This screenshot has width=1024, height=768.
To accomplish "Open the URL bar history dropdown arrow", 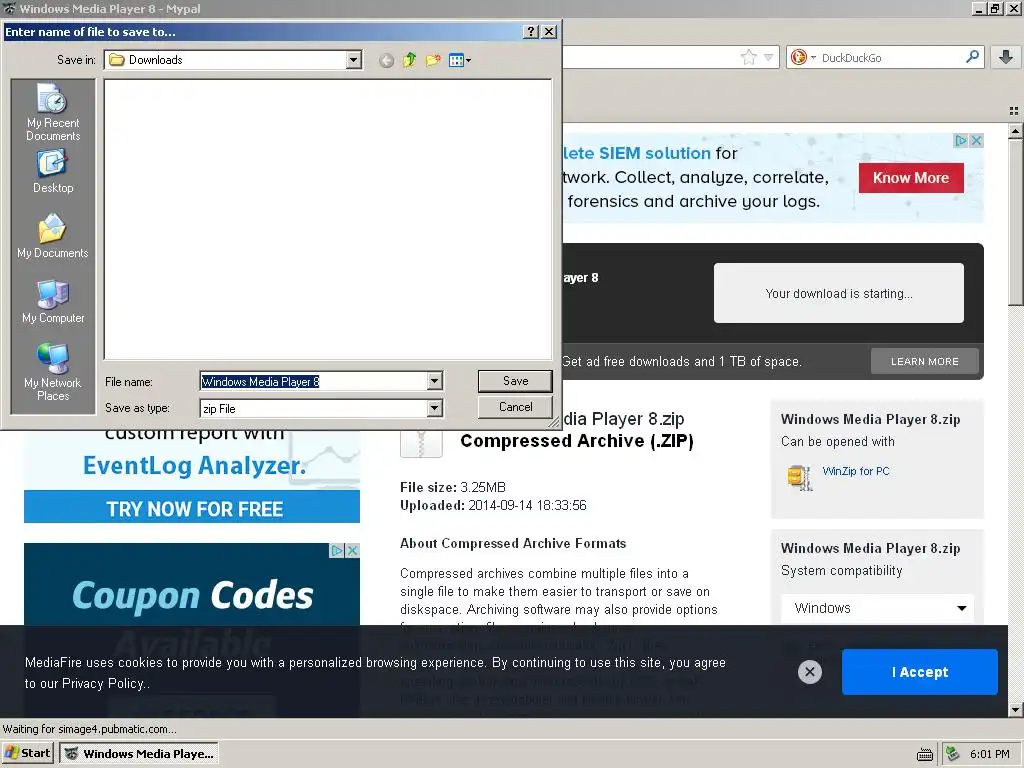I will click(769, 57).
